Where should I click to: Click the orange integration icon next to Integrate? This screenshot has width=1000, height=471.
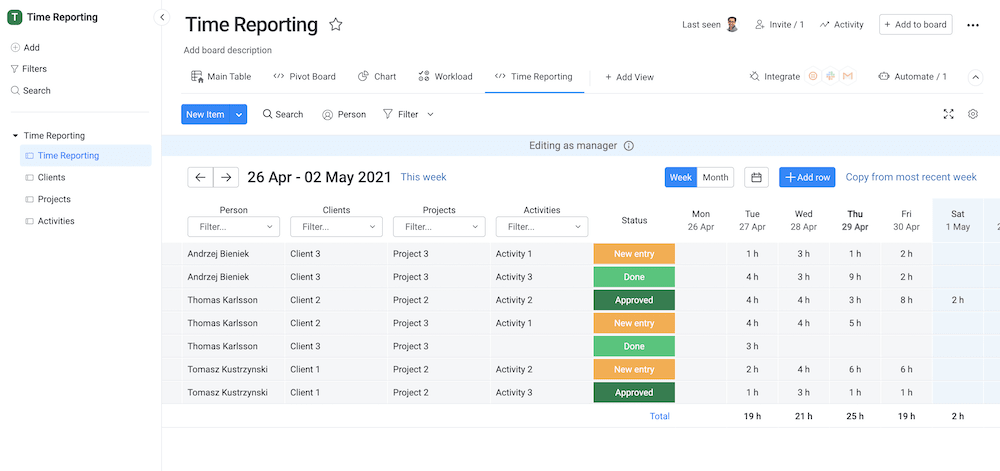coord(813,76)
